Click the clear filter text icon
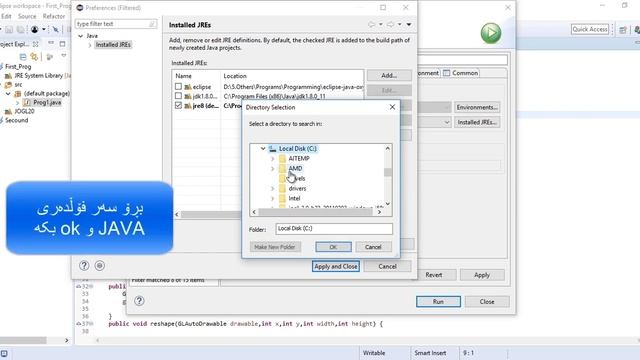 pyautogui.click(x=152, y=24)
